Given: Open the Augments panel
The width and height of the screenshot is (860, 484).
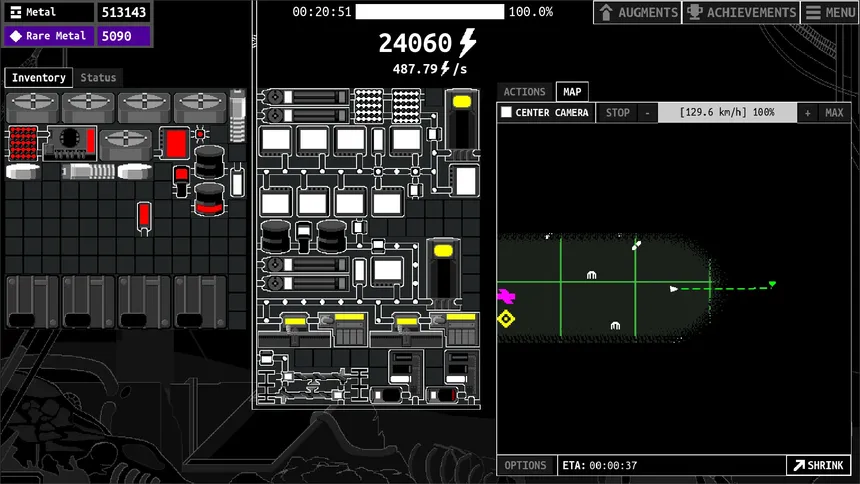Looking at the screenshot, I should [x=636, y=13].
